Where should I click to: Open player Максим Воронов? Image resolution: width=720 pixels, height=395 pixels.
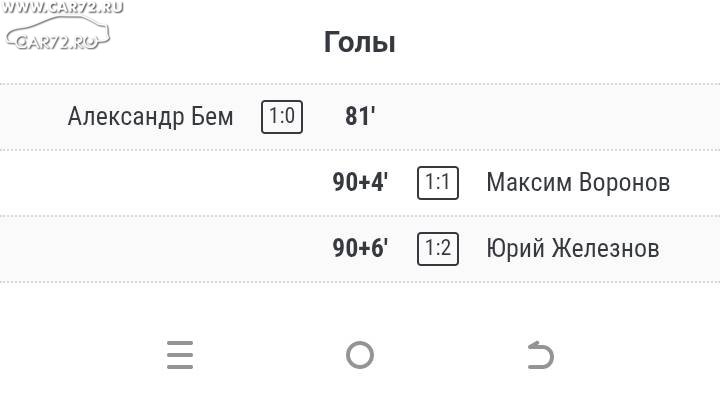pyautogui.click(x=578, y=182)
